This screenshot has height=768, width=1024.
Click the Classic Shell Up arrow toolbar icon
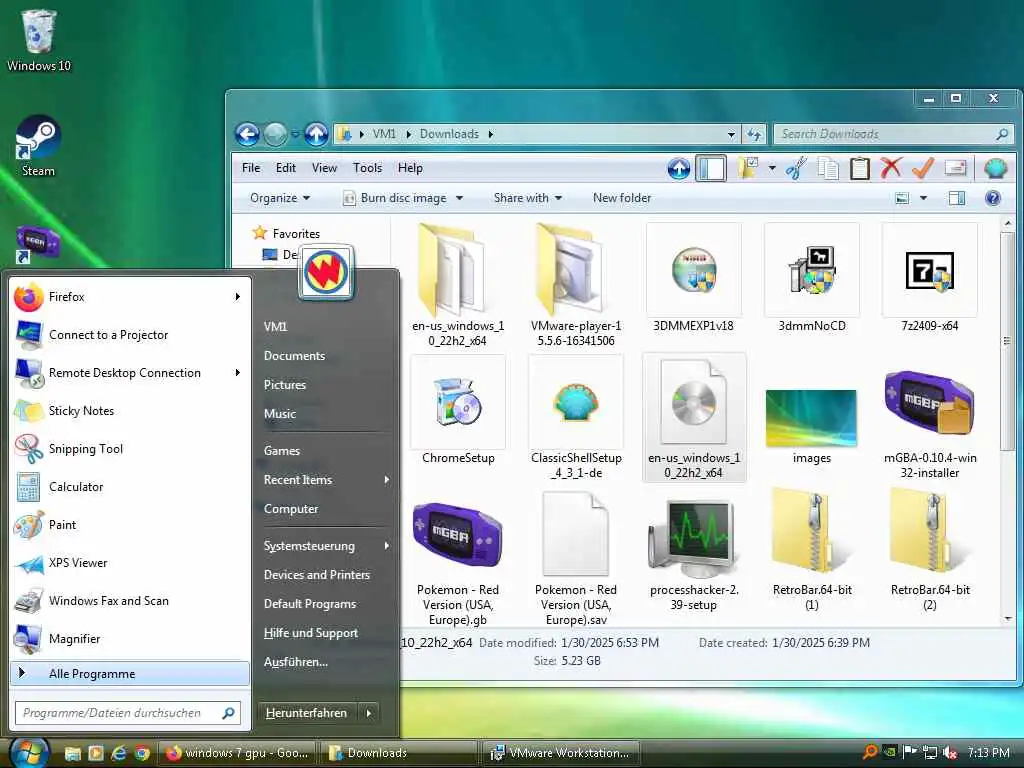pos(679,168)
